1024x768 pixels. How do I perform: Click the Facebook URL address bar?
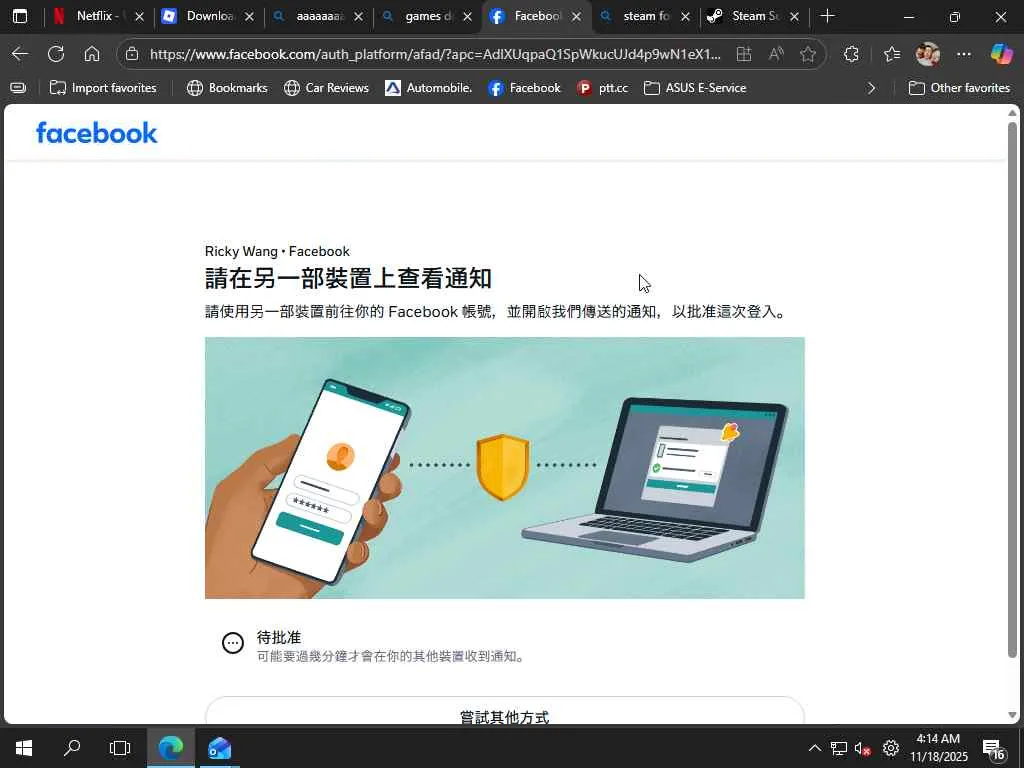tap(435, 54)
